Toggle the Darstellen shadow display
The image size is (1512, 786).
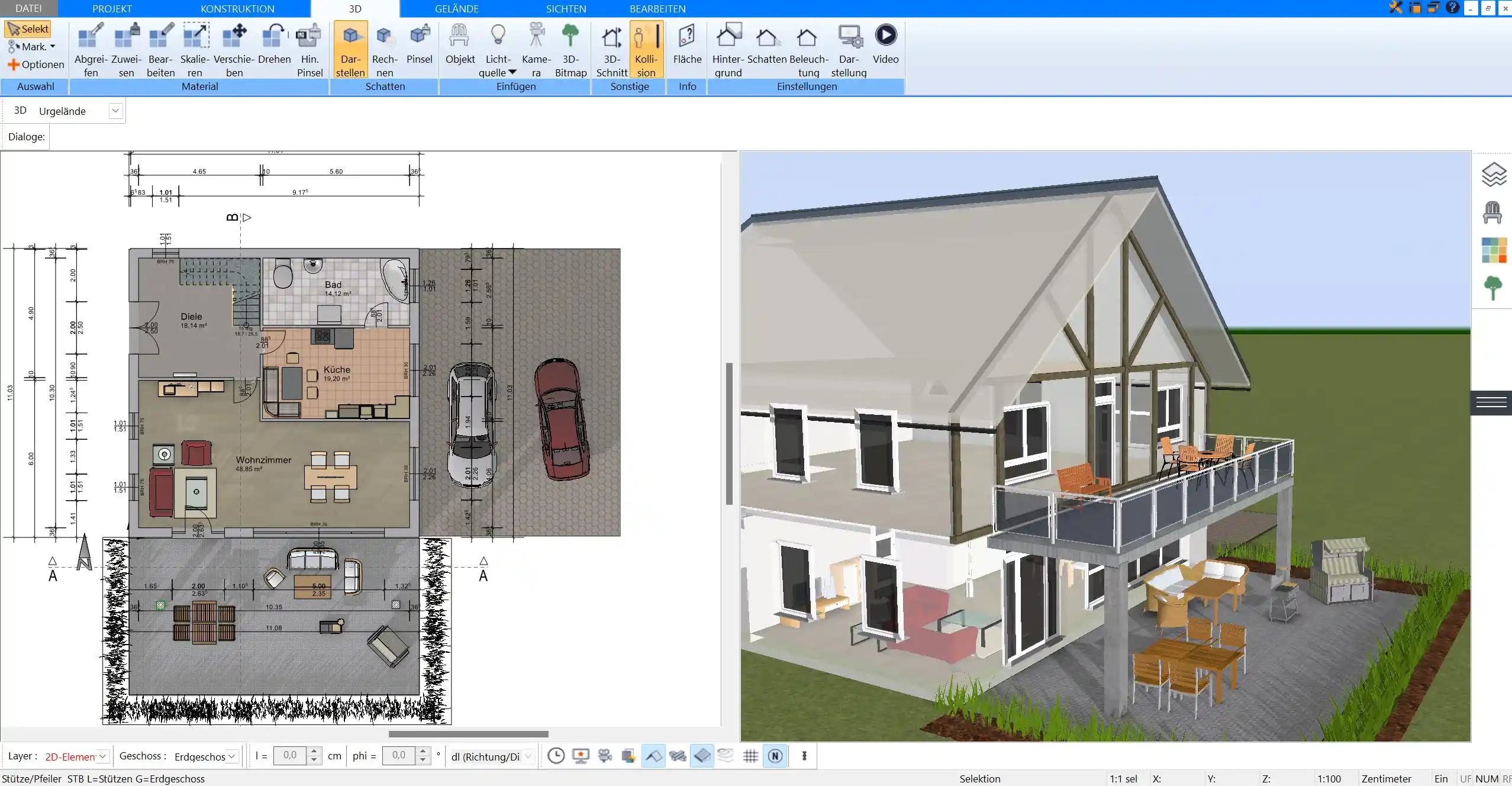pos(350,50)
